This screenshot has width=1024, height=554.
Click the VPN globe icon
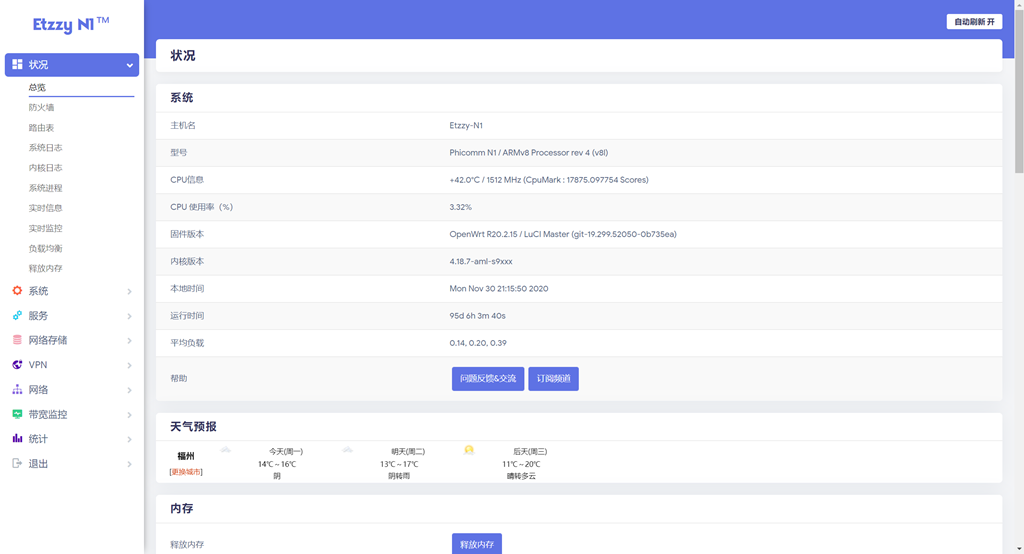pyautogui.click(x=17, y=365)
